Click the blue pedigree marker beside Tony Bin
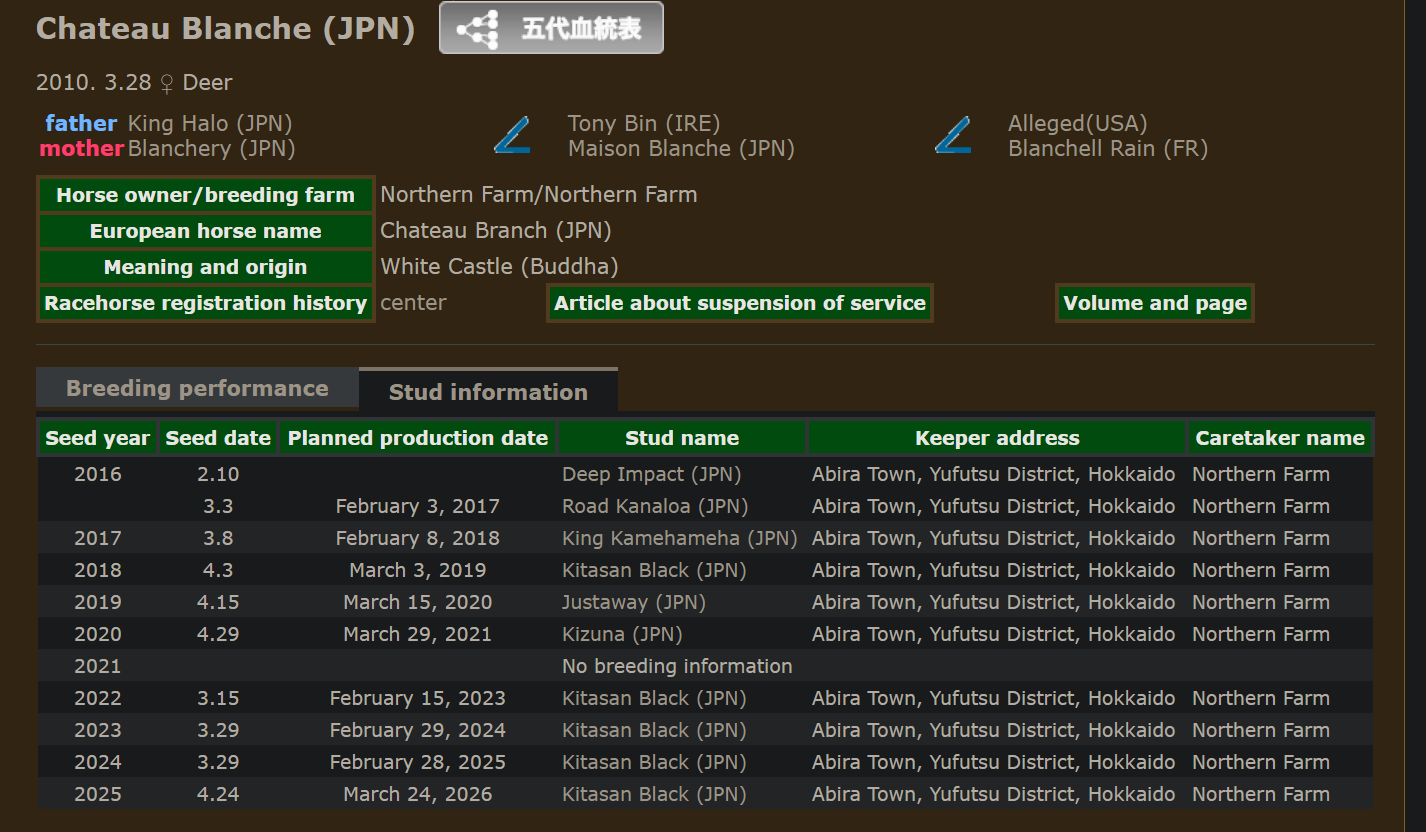The image size is (1426, 832). (x=512, y=136)
